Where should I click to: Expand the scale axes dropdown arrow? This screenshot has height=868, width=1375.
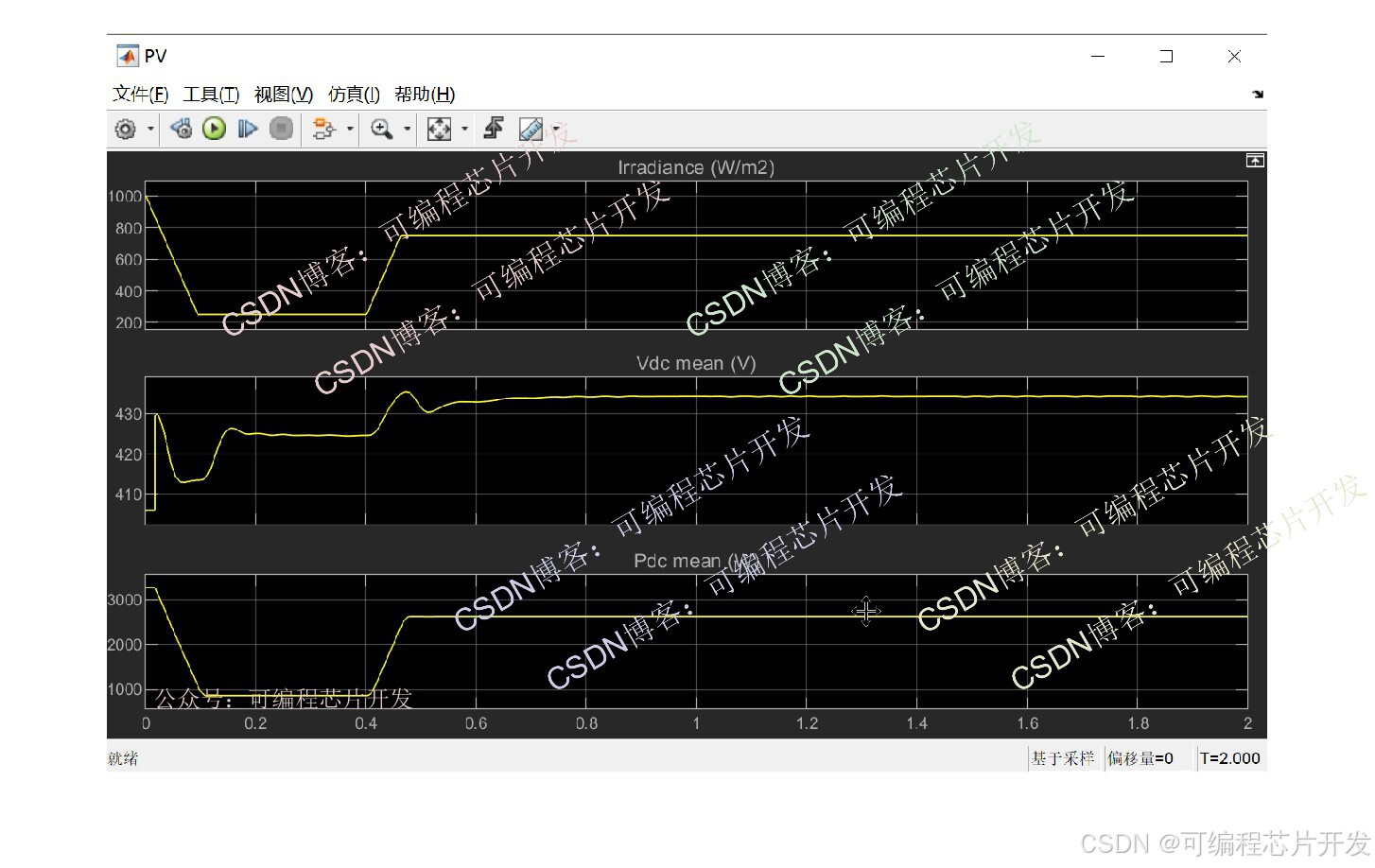(x=464, y=129)
